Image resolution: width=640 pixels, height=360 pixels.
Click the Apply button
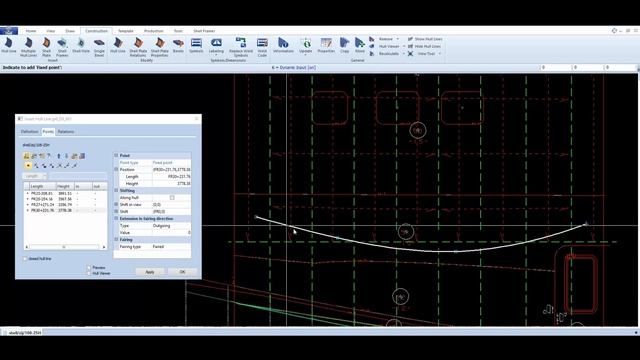click(150, 272)
